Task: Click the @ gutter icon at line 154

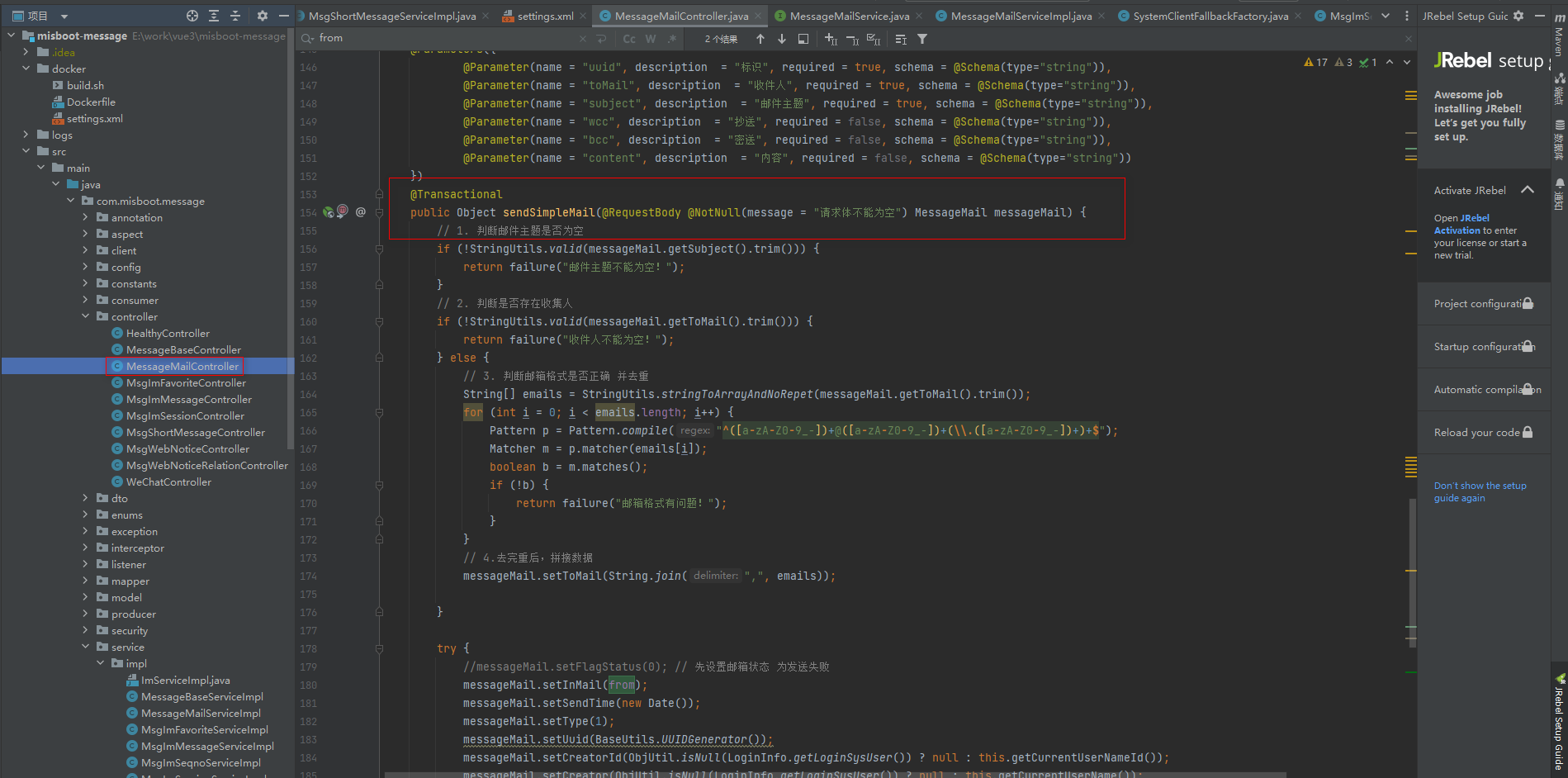Action: point(361,212)
